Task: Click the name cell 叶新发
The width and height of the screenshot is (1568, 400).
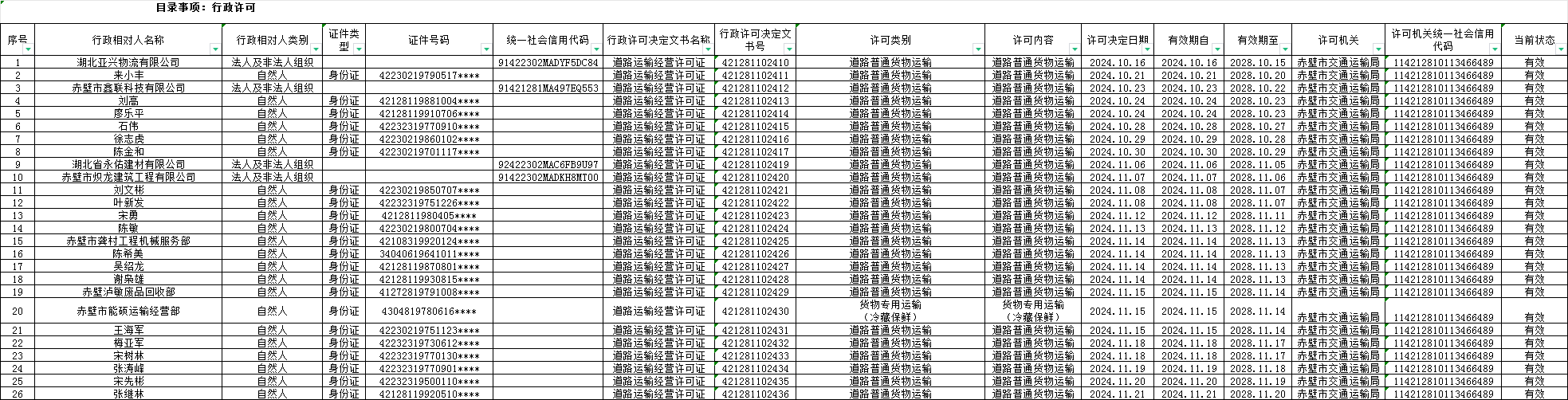Action: point(128,202)
